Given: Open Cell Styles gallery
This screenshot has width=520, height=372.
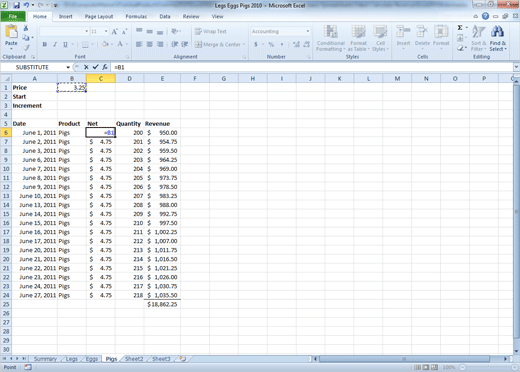Looking at the screenshot, I should [x=380, y=38].
